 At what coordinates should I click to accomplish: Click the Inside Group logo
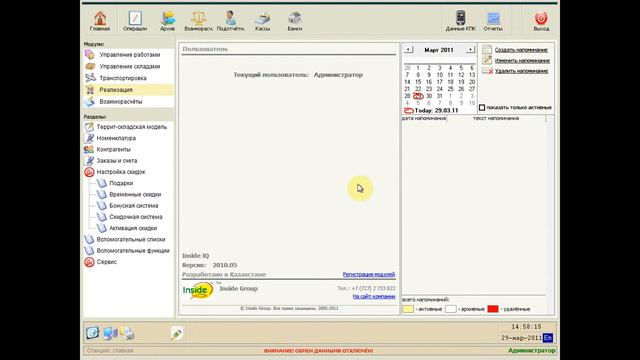198,290
